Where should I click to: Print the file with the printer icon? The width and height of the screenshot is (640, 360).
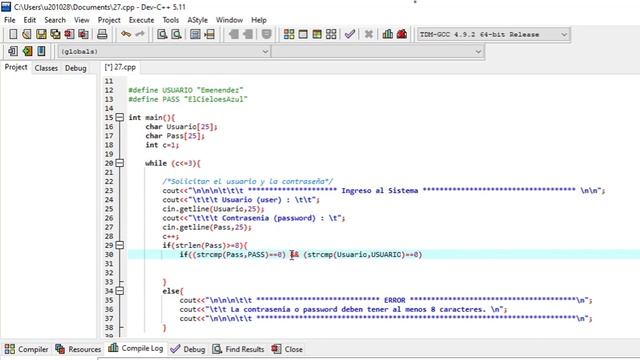(x=102, y=34)
